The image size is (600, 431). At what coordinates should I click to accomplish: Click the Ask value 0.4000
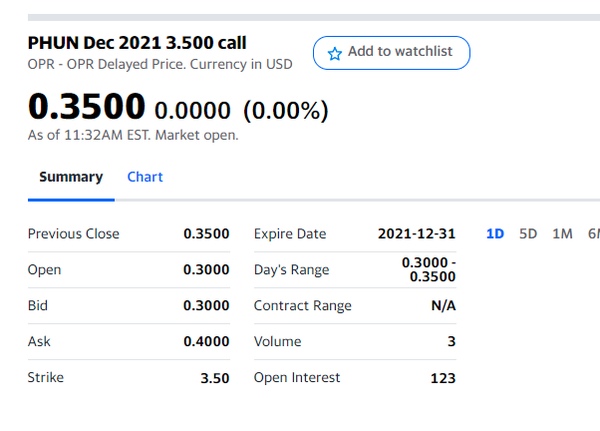coord(206,342)
